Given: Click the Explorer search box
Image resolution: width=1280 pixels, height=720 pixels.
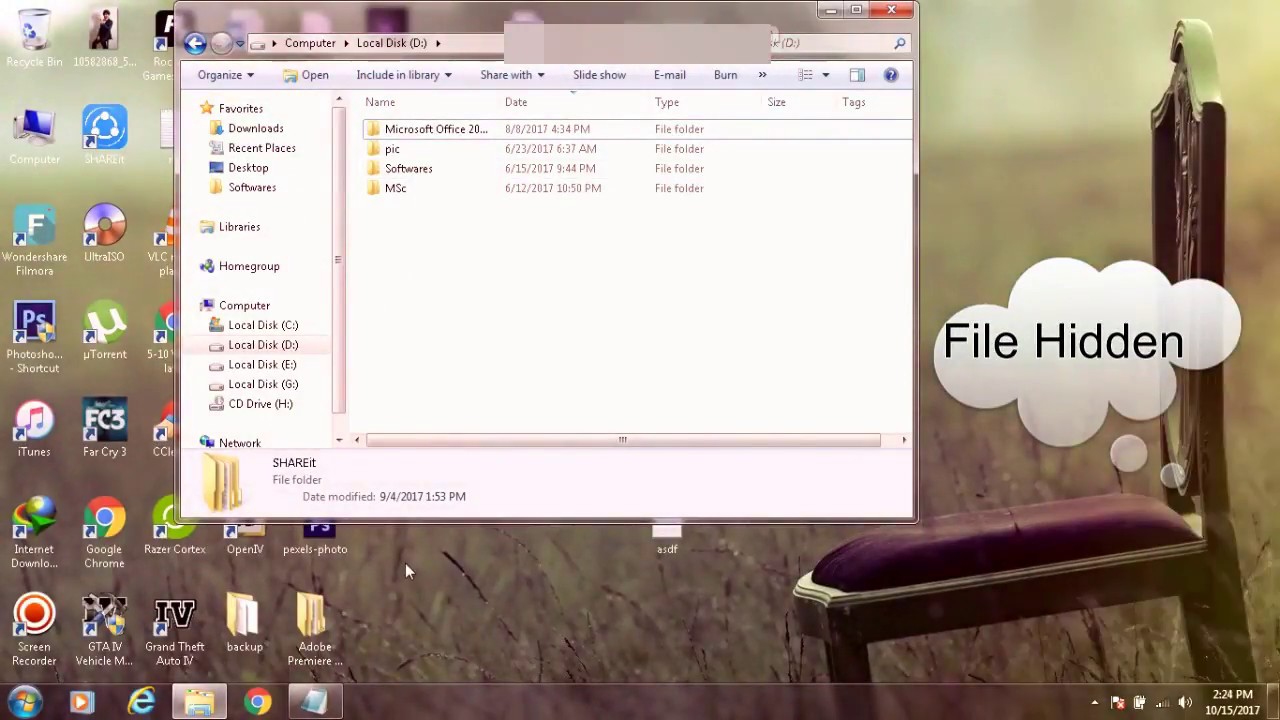Looking at the screenshot, I should (840, 43).
